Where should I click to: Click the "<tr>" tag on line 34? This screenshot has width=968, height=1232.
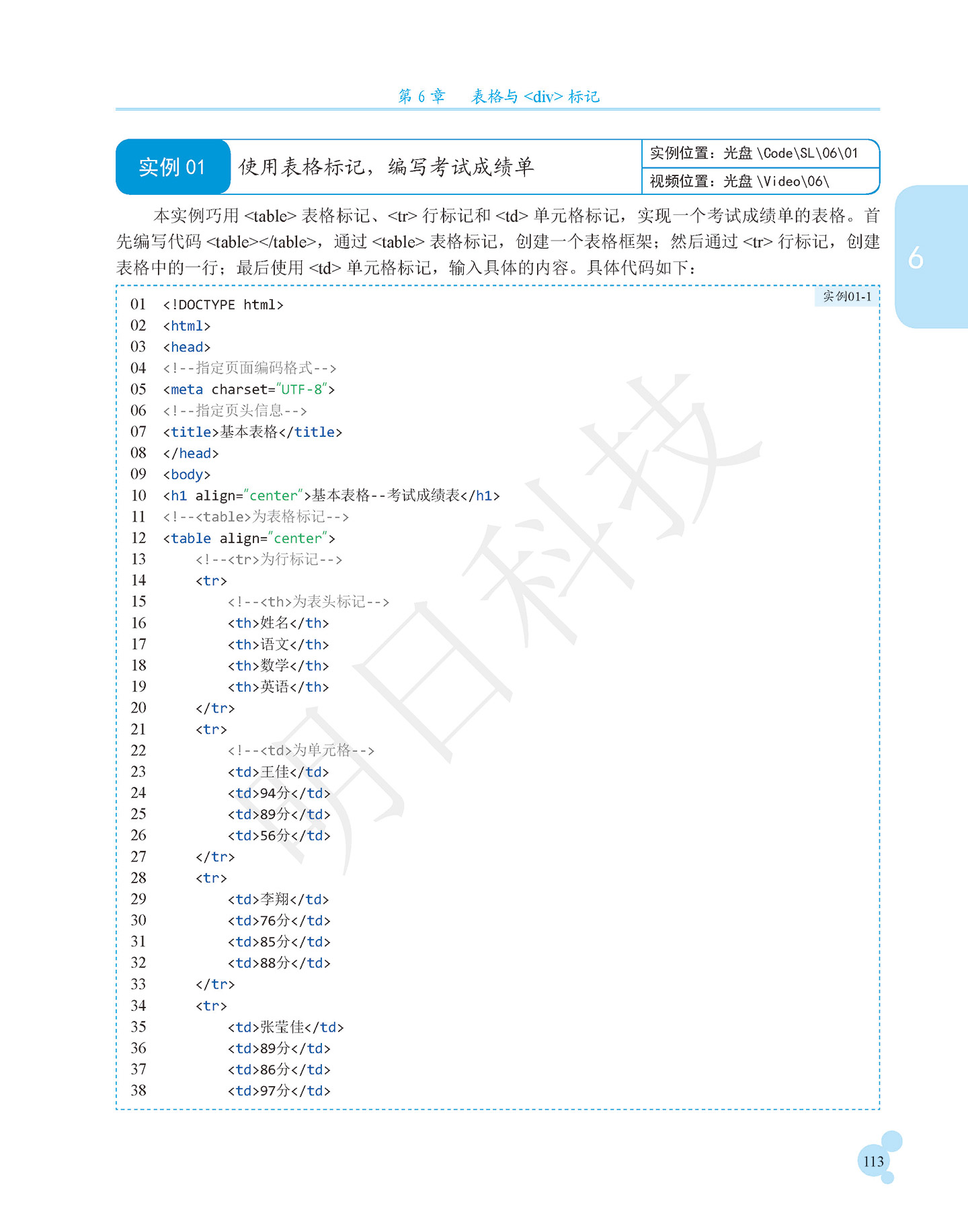(211, 1005)
